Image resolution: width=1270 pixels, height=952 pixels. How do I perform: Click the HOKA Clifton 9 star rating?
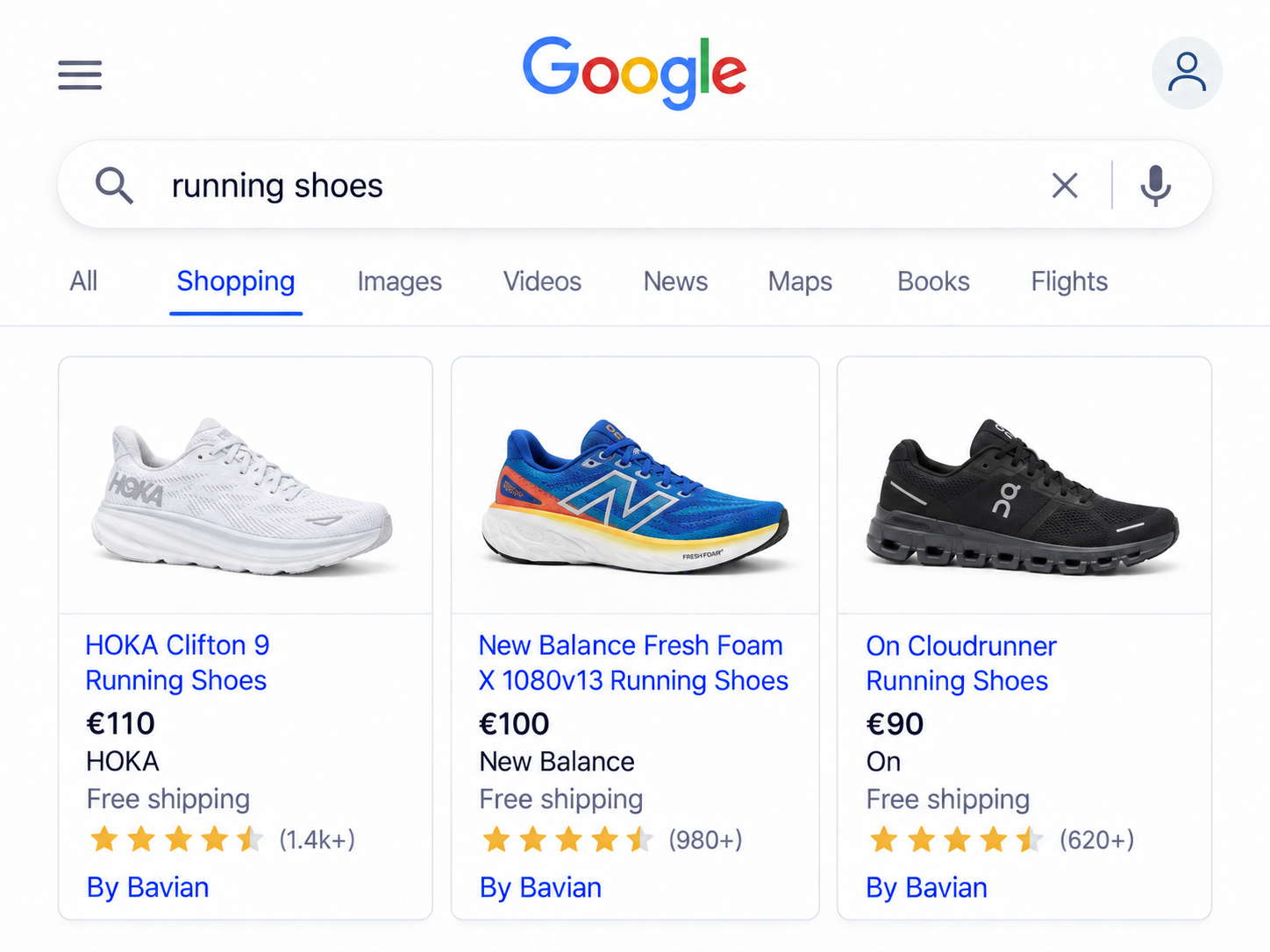[x=175, y=839]
